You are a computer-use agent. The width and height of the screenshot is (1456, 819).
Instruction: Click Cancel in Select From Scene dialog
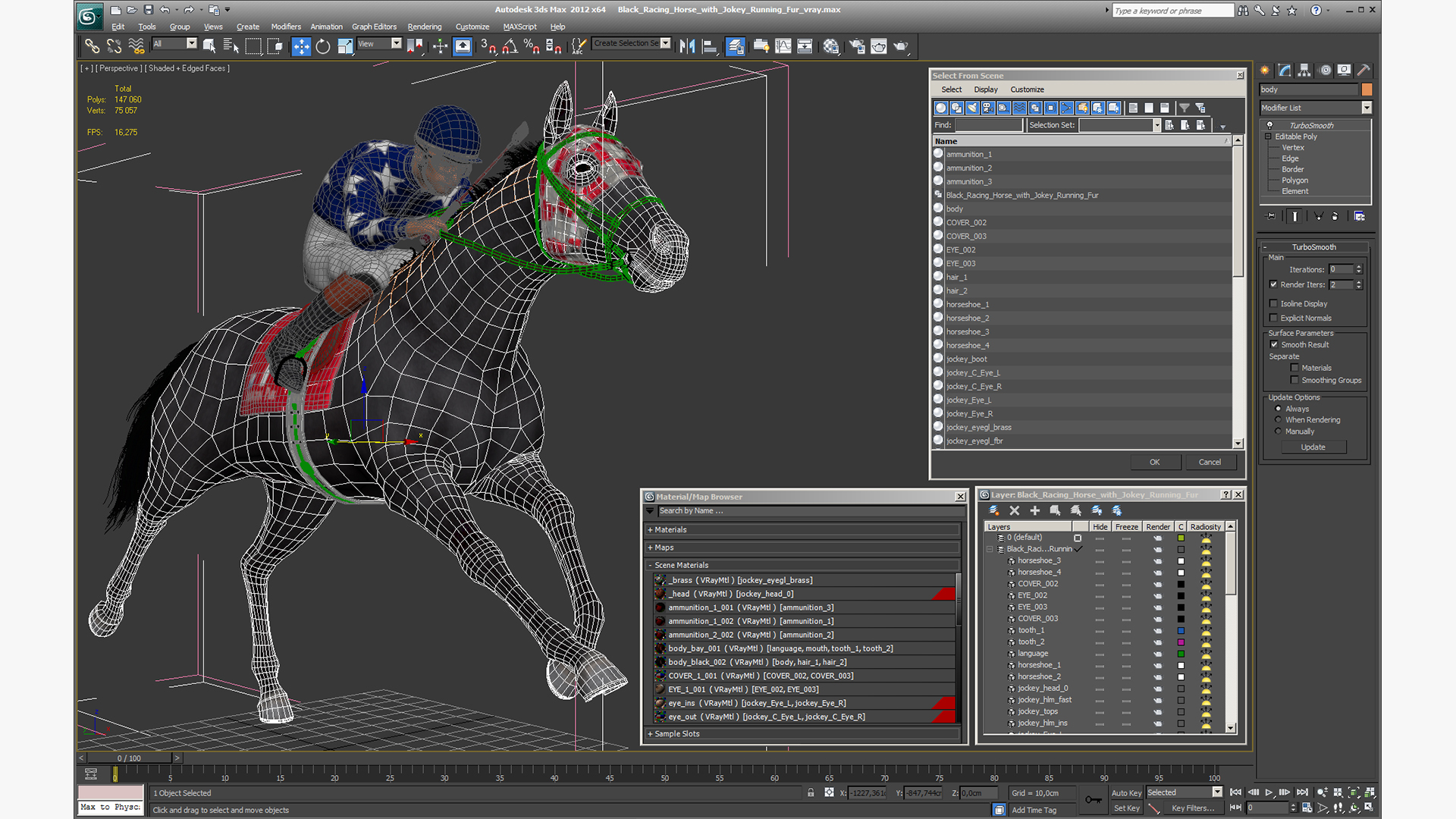[x=1210, y=462]
